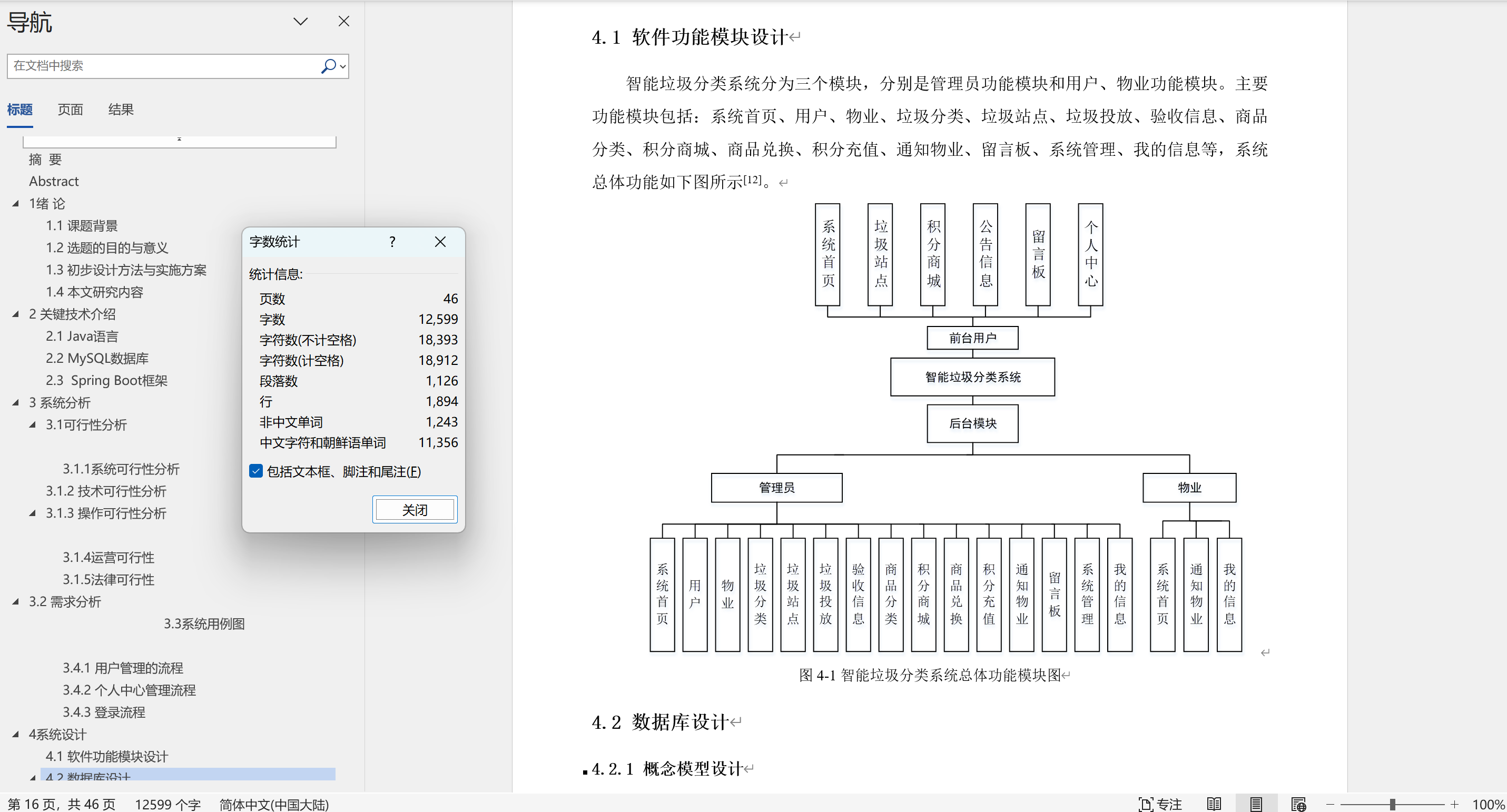Open heading 3.1.5法律可行性

click(x=109, y=580)
